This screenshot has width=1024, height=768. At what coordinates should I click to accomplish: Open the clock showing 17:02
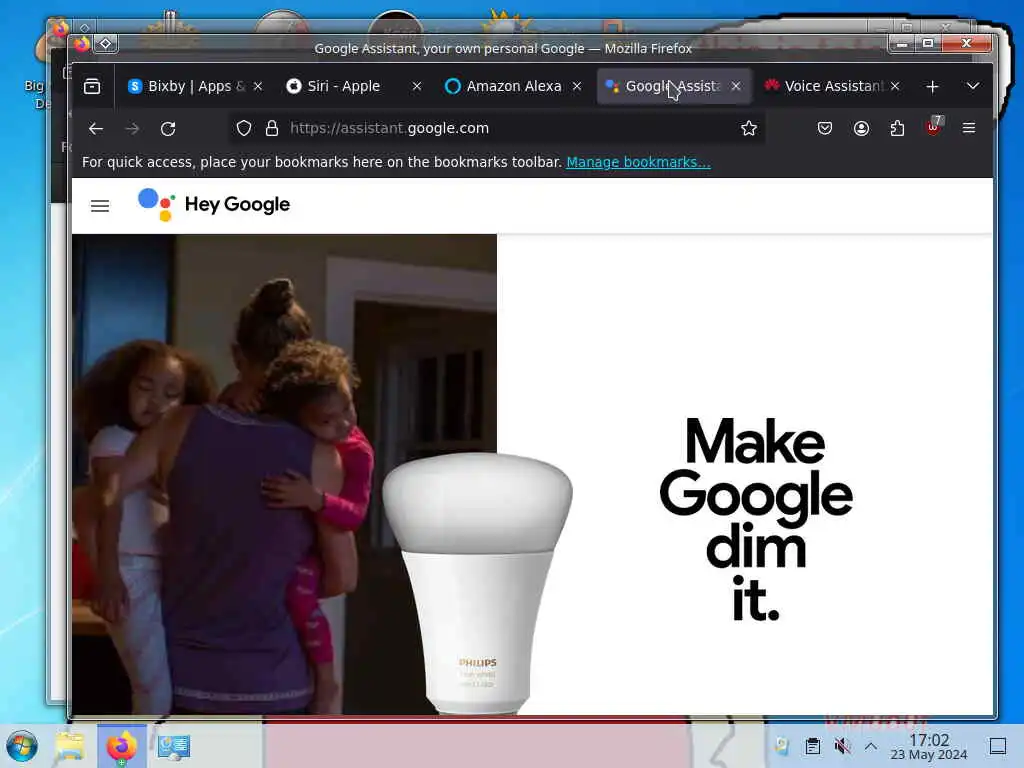pos(929,747)
